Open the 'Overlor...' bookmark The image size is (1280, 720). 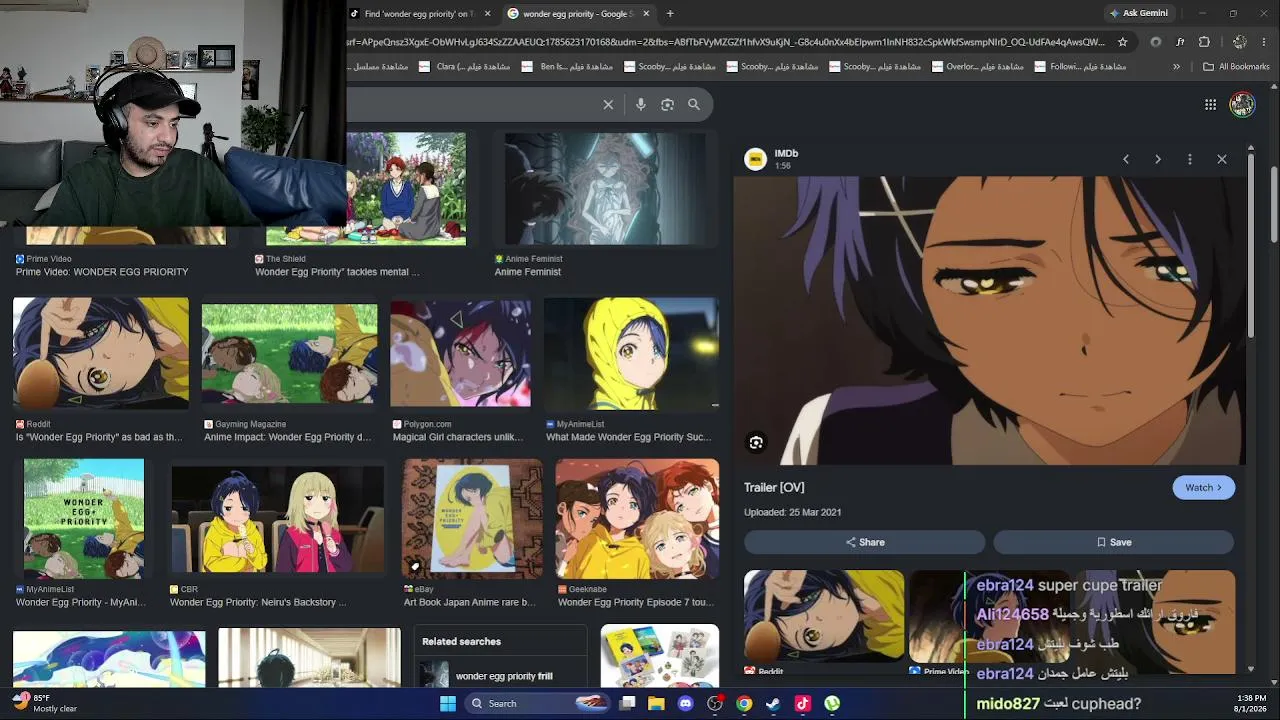[979, 67]
